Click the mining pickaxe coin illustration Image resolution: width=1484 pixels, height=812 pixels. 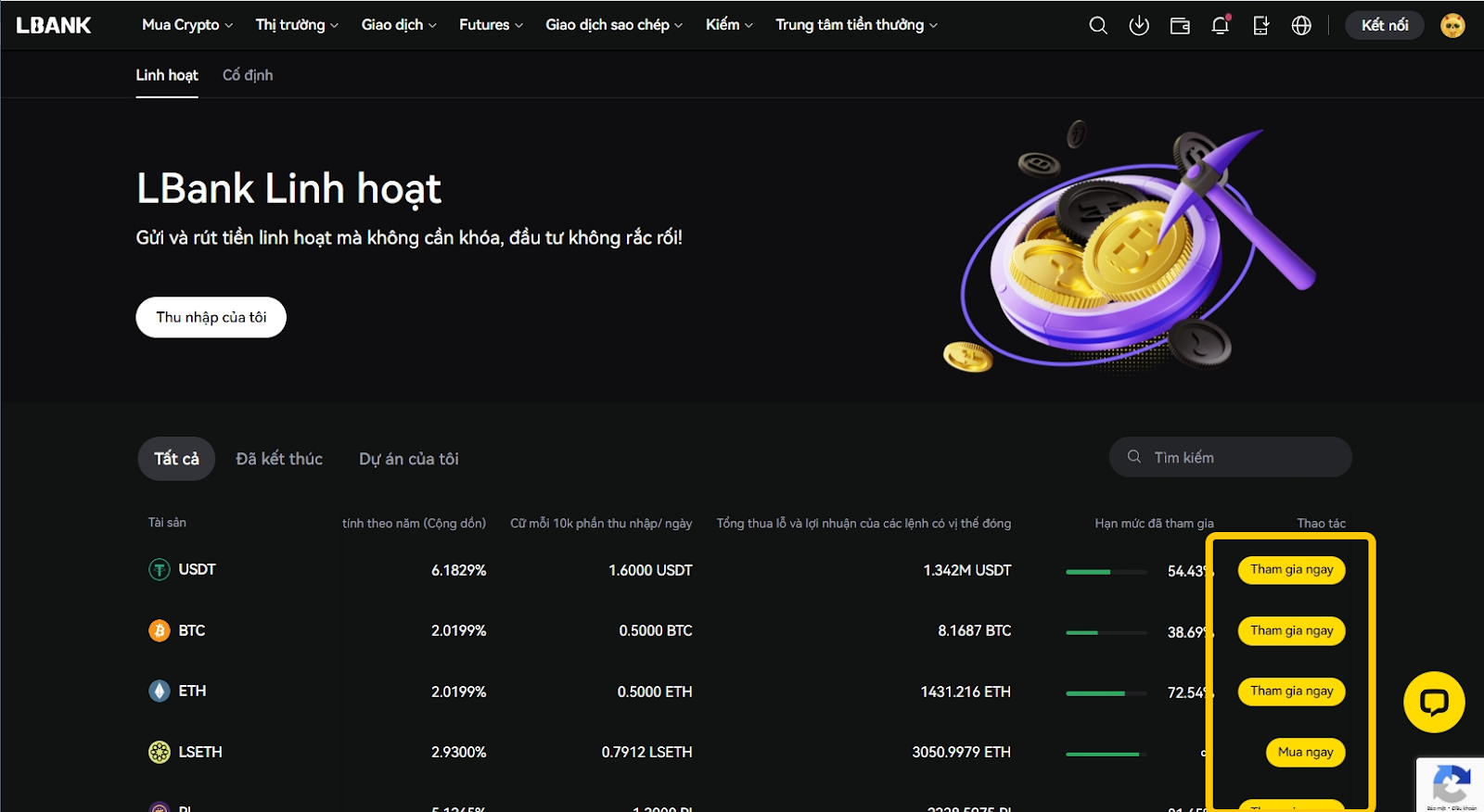(1128, 247)
